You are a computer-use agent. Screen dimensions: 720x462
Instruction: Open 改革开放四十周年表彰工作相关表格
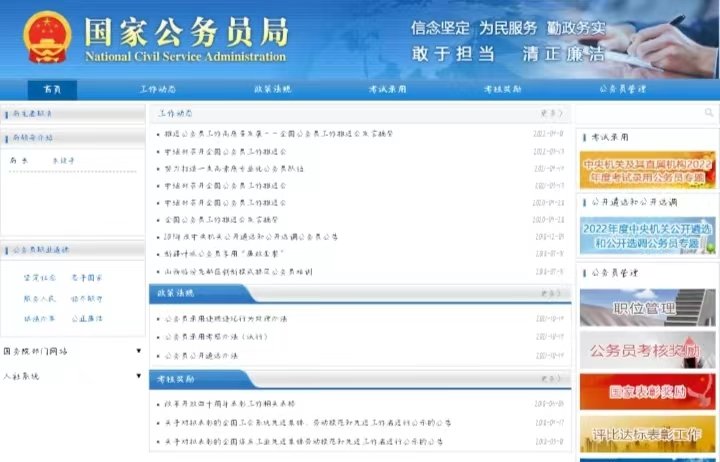[x=230, y=404]
